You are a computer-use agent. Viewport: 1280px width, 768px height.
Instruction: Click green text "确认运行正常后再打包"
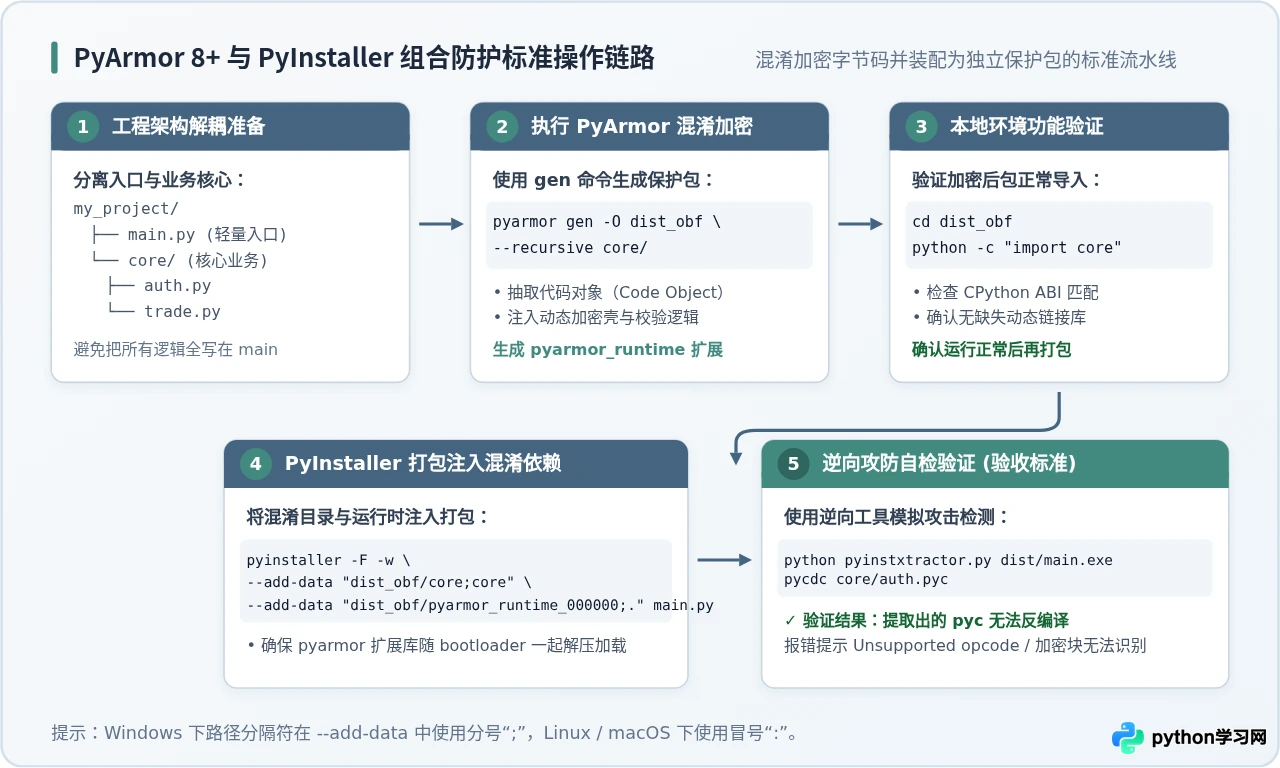991,349
